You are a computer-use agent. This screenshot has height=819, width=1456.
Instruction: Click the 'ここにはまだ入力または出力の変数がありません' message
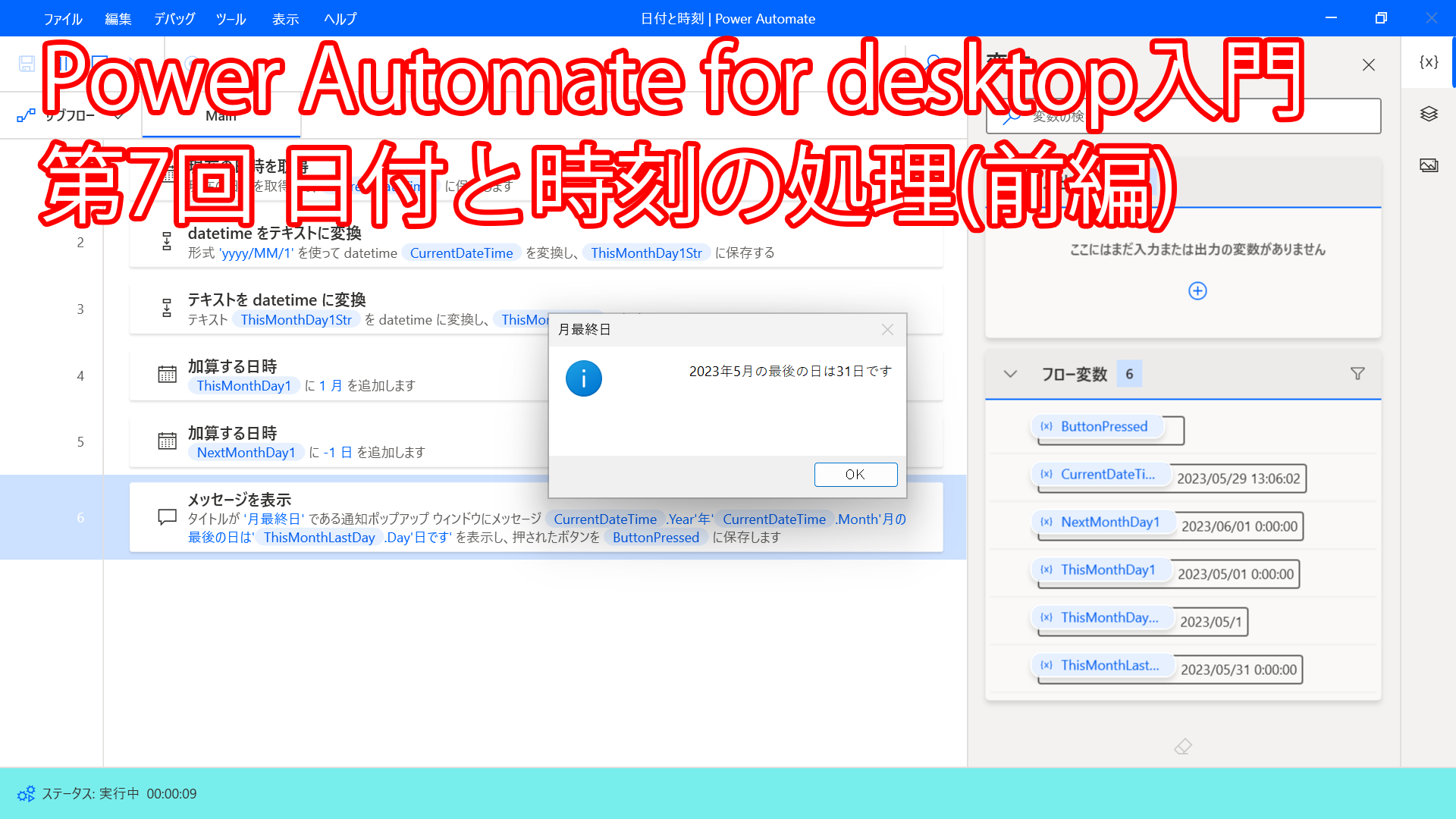pyautogui.click(x=1197, y=249)
